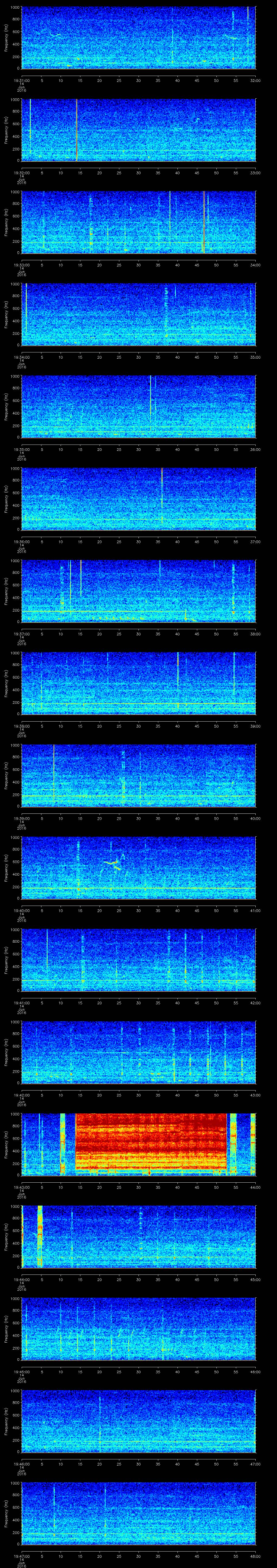Screen dimensions: 277x1568
Task: Click the 19:31:00 start time label
Action: 22,80
